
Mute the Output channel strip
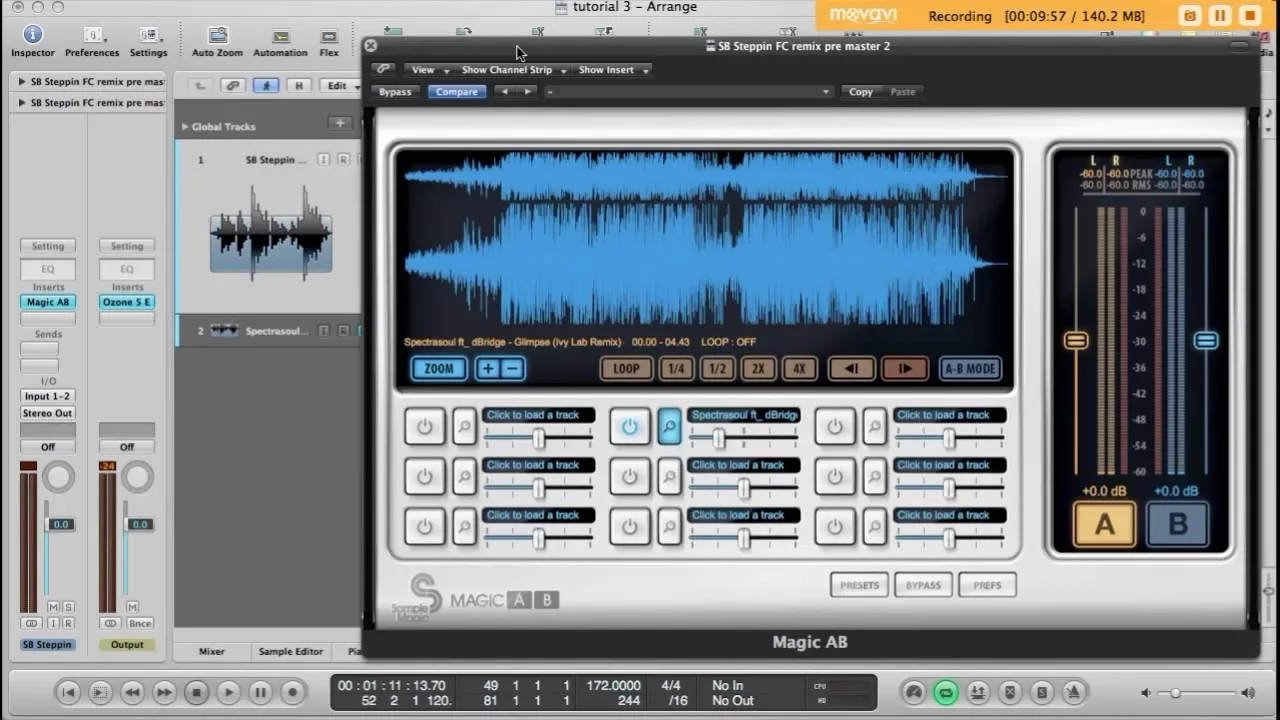133,608
